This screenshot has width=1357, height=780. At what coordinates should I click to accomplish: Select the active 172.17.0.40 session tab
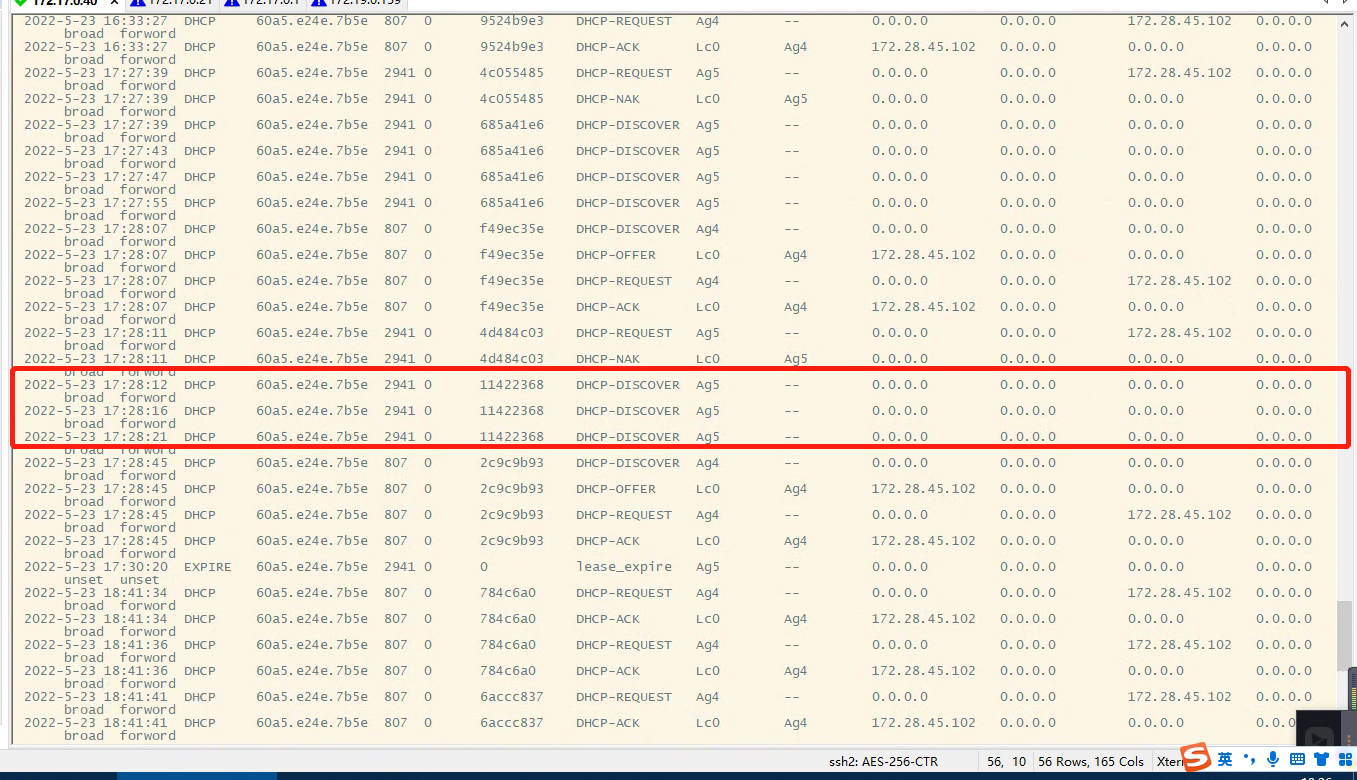64,2
